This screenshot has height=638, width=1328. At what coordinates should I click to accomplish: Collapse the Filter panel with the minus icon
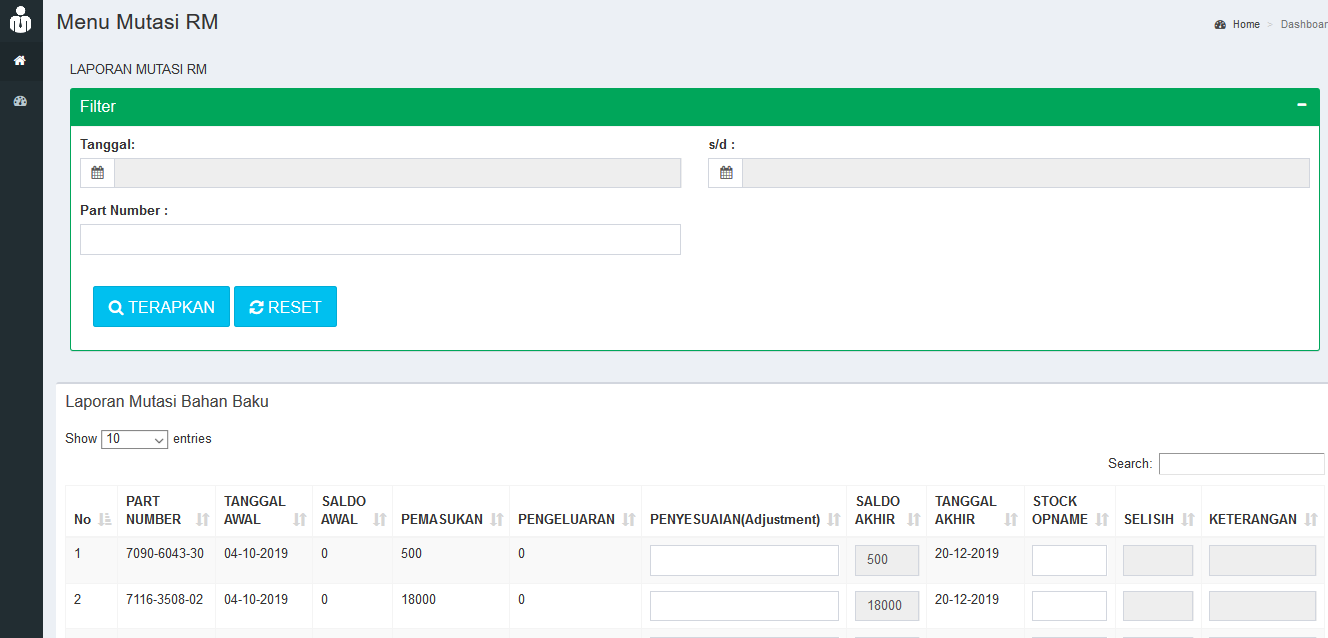coord(1302,104)
